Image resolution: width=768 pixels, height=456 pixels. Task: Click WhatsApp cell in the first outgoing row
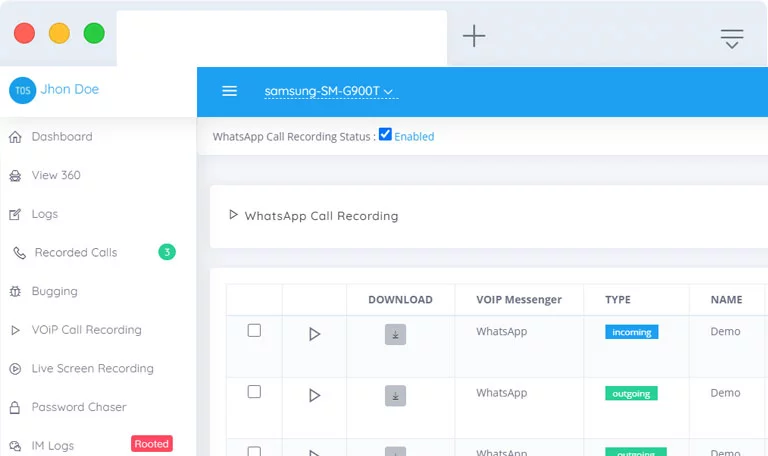click(x=502, y=393)
